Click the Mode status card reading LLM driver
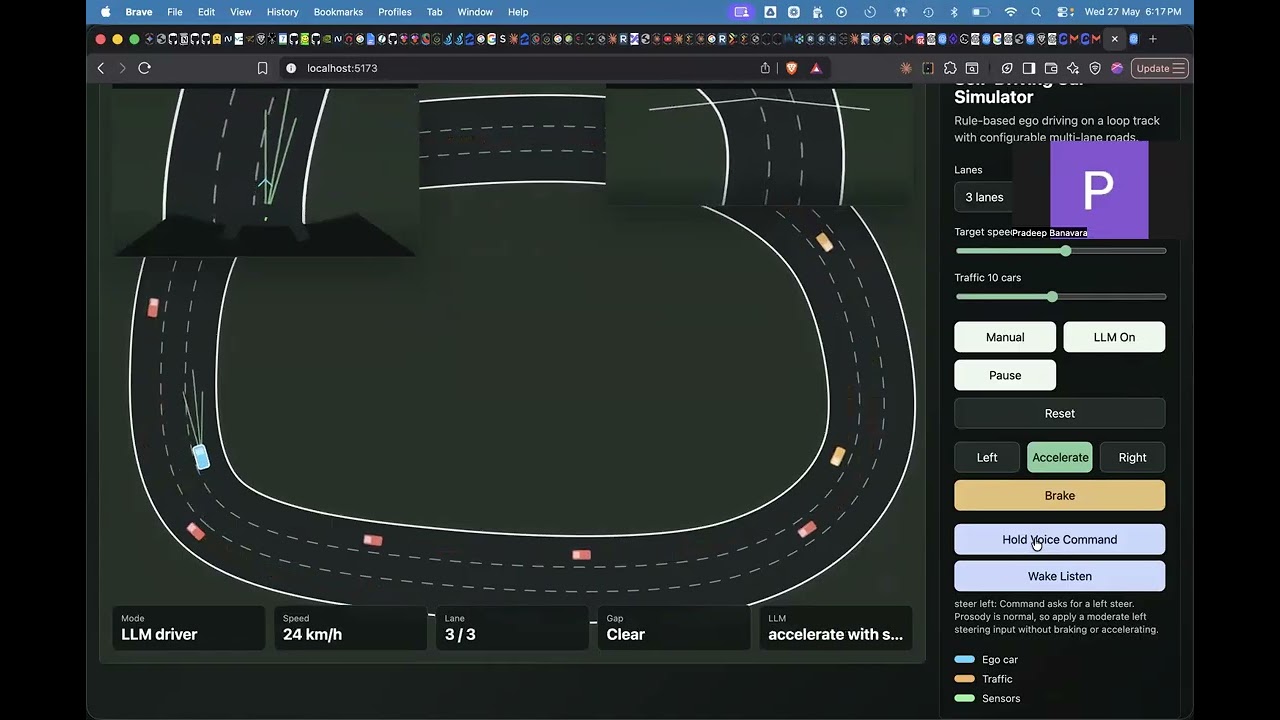The width and height of the screenshot is (1280, 720). [188, 628]
